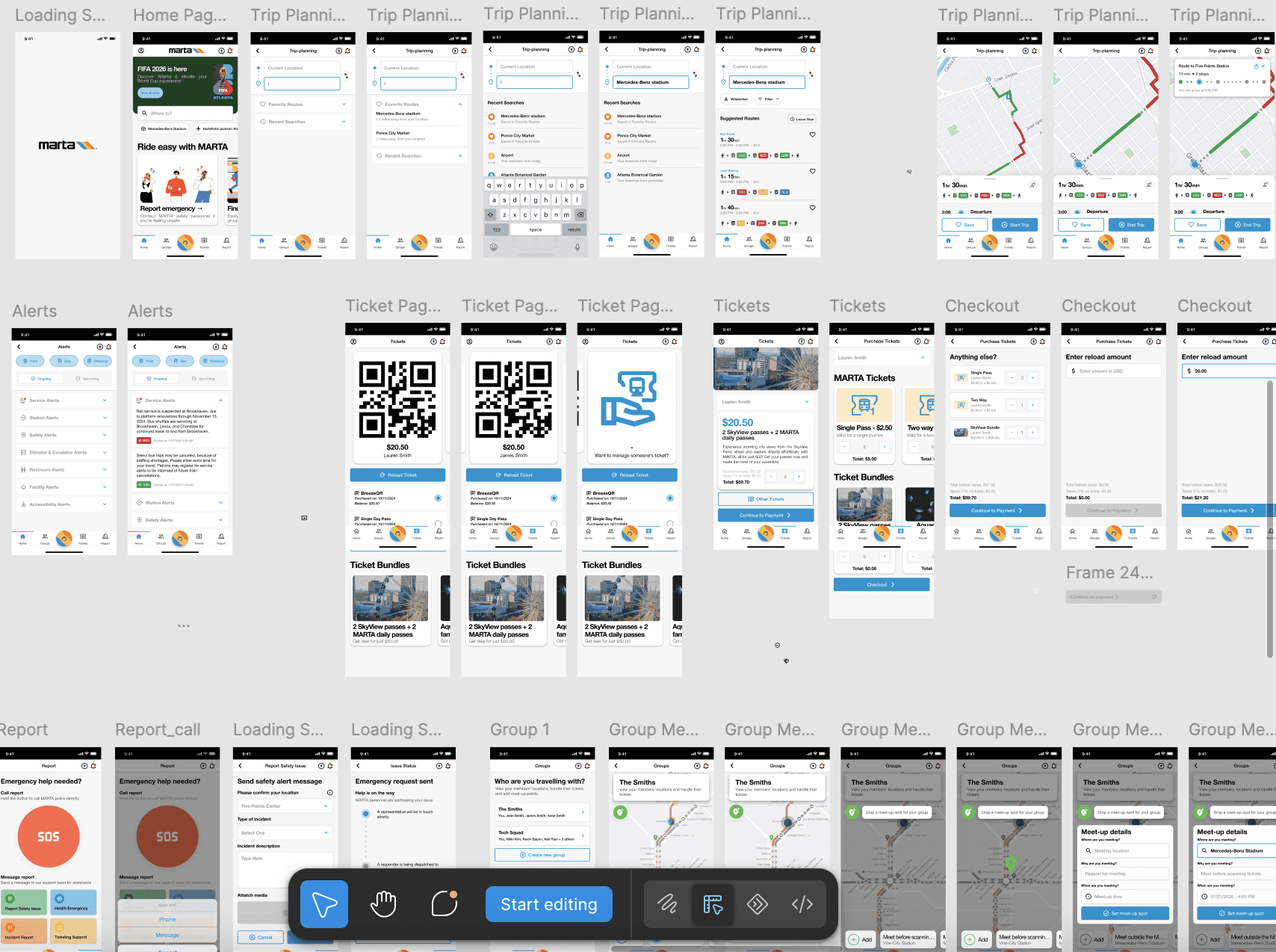Select Ongoing tab in second Alerts frame
This screenshot has width=1276, height=952.
157,379
